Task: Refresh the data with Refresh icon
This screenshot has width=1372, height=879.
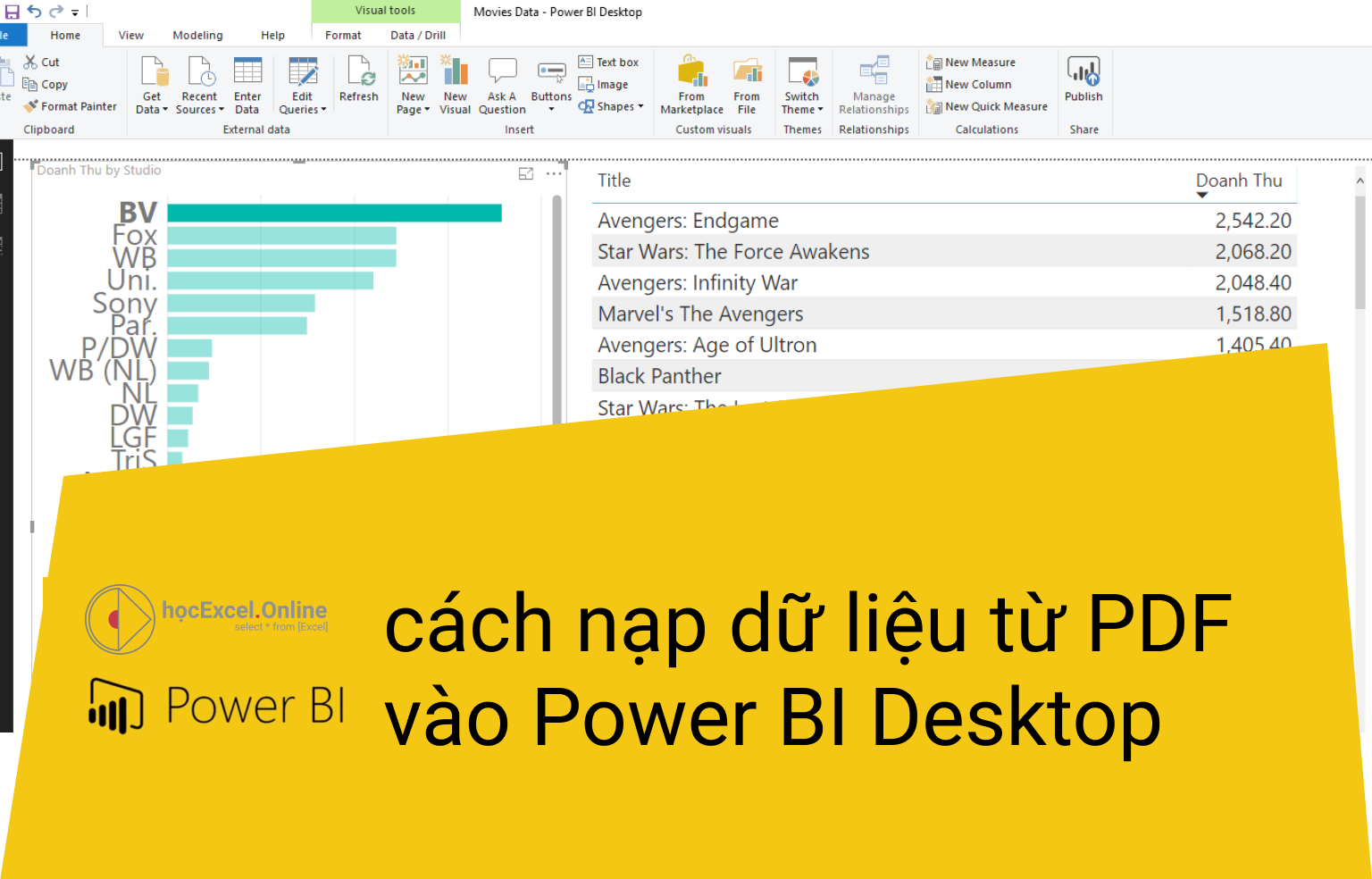Action: (360, 71)
